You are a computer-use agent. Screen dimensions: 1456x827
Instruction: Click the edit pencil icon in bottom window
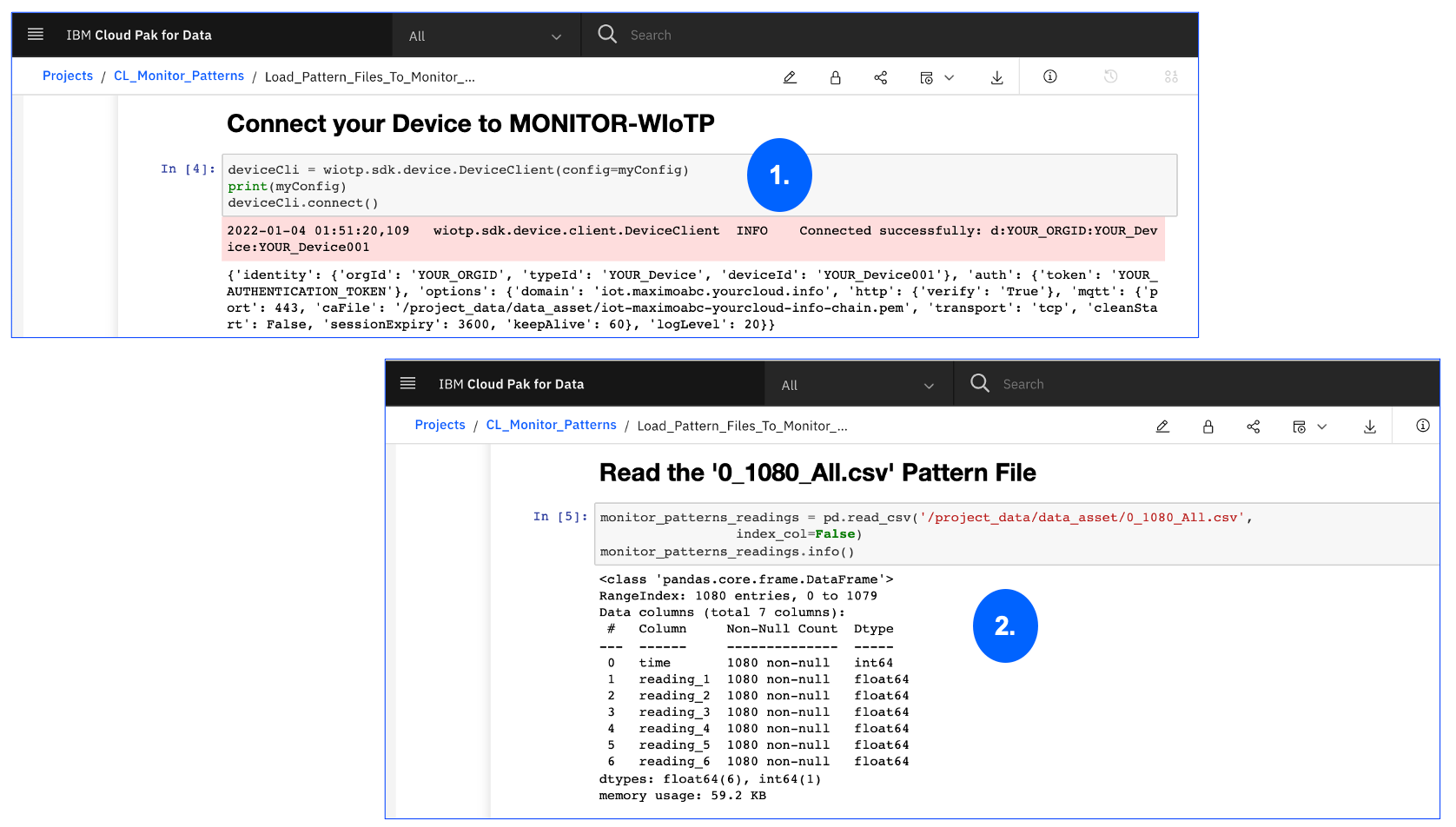(x=1162, y=427)
